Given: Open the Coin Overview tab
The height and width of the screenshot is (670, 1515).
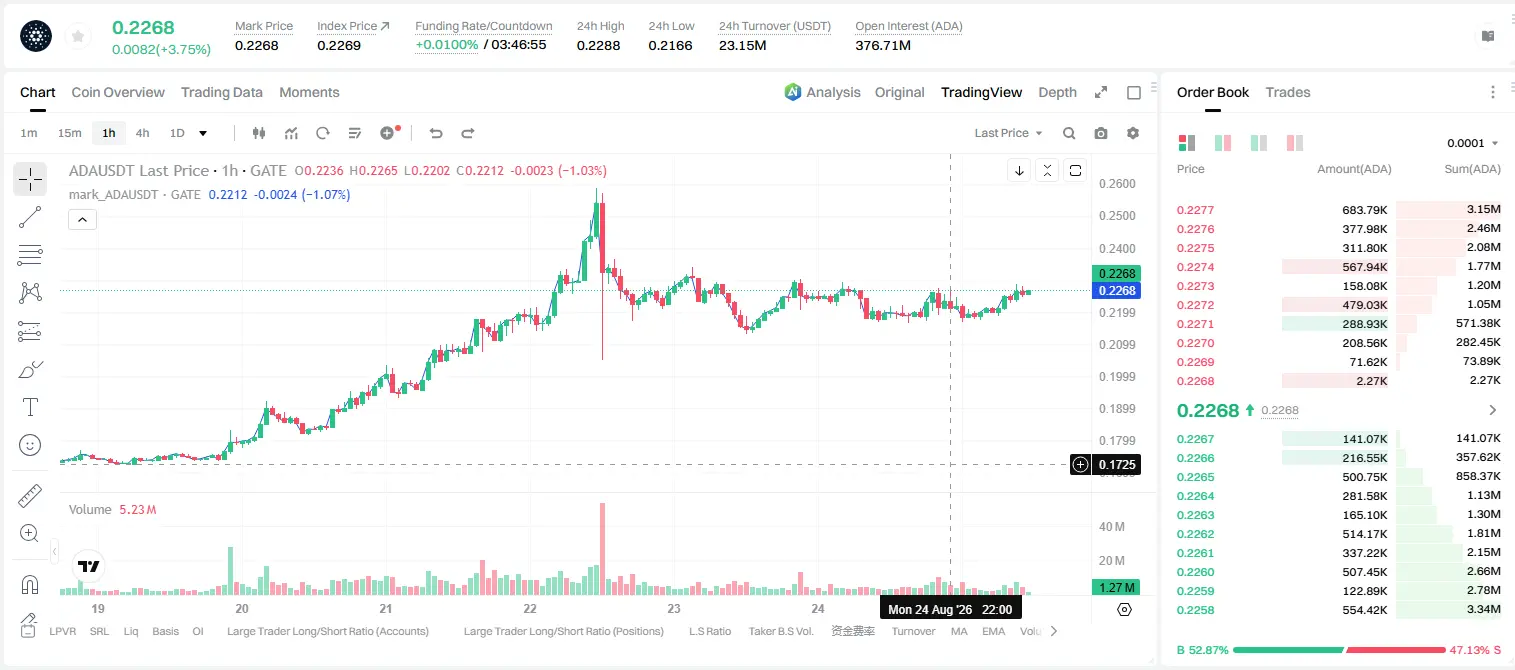Looking at the screenshot, I should (x=118, y=92).
